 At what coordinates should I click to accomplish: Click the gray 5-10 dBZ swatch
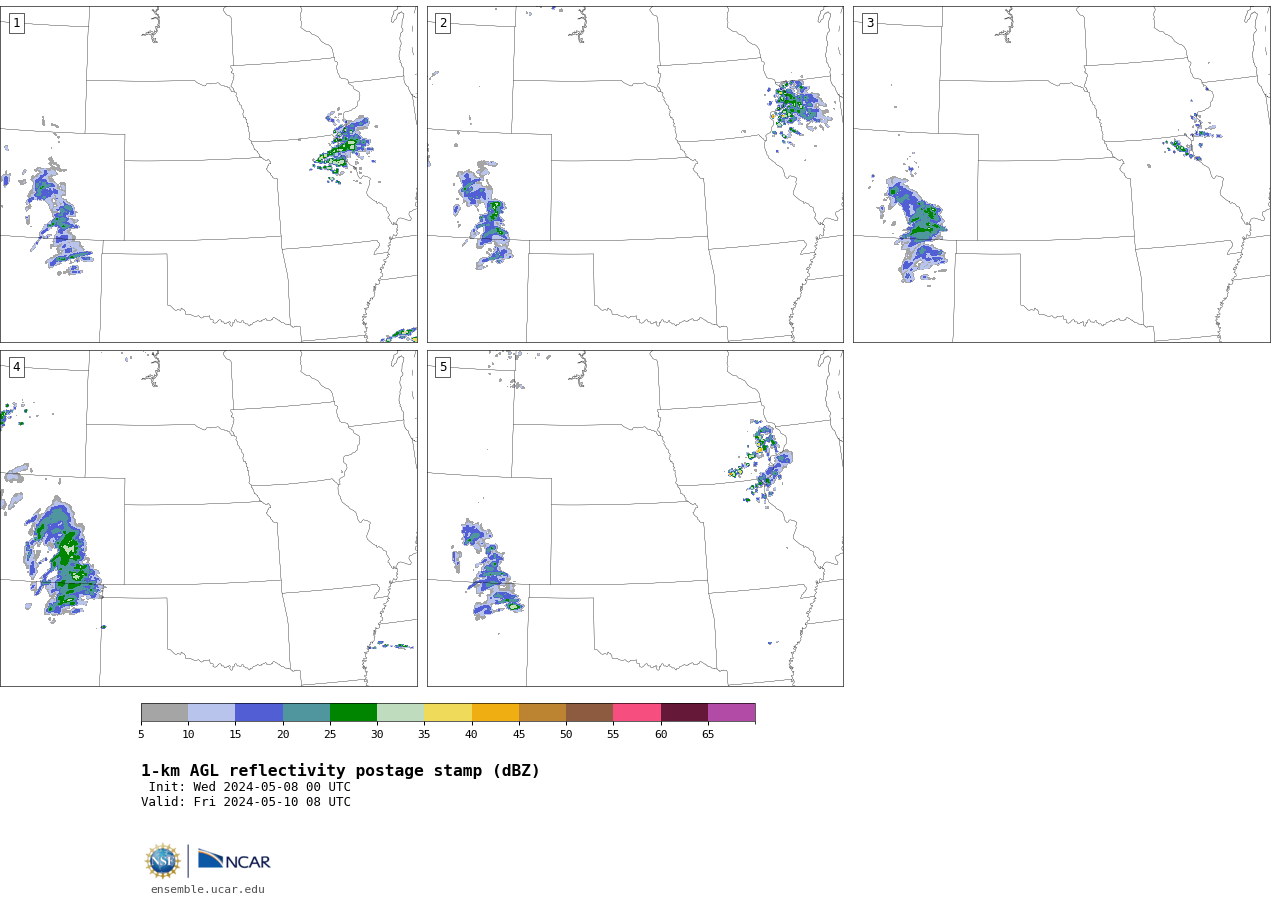tap(164, 713)
